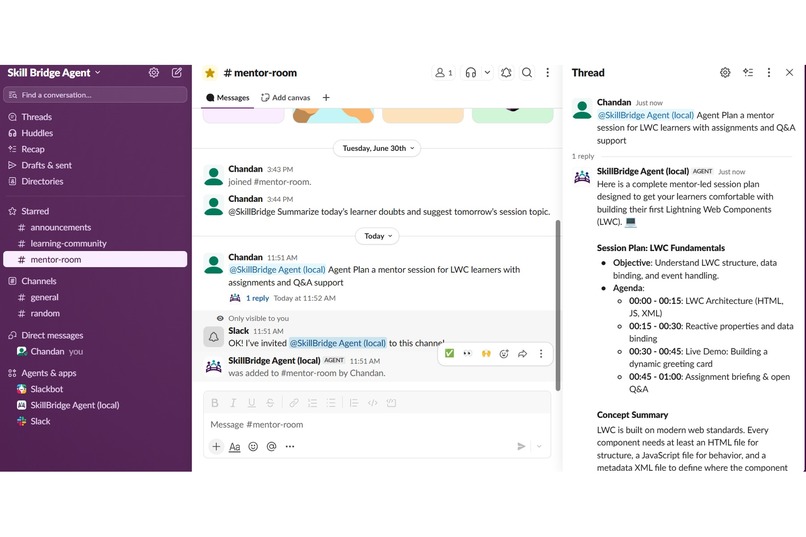Open channel notification bell settings
The image size is (806, 537).
[x=506, y=72]
